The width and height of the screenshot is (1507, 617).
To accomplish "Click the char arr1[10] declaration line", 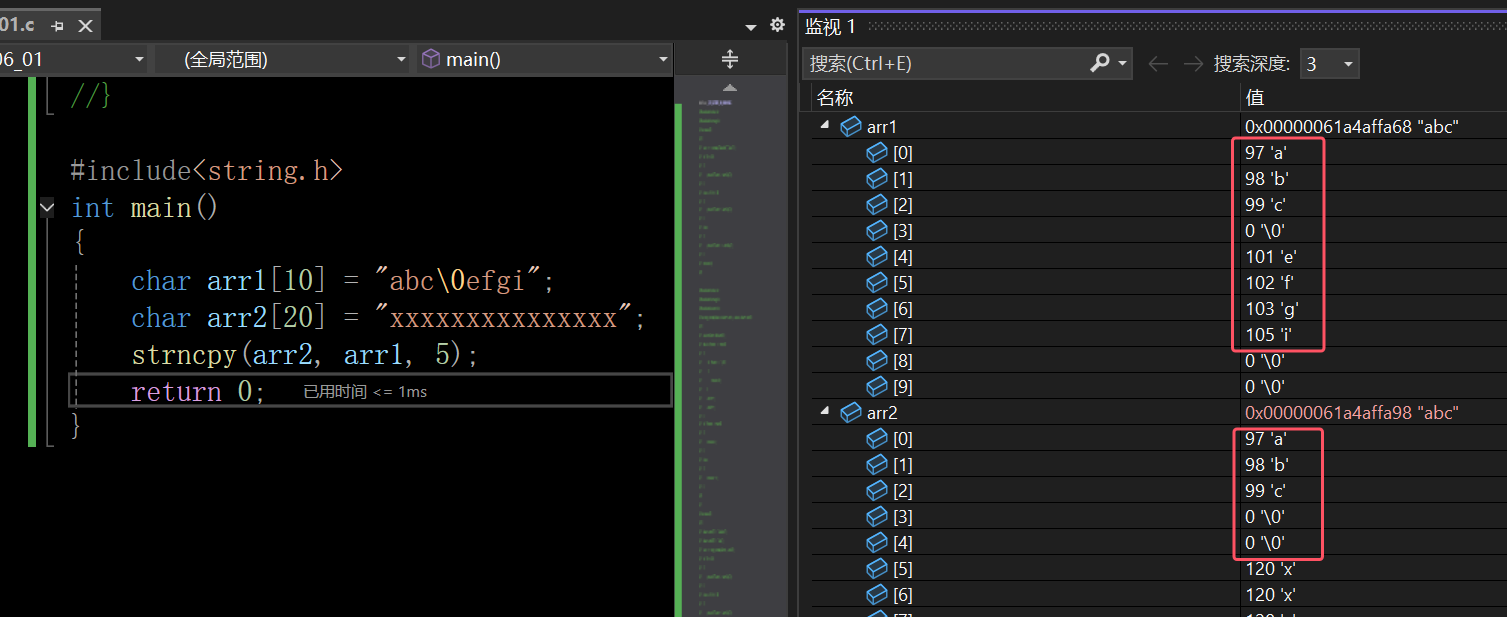I will tap(343, 281).
